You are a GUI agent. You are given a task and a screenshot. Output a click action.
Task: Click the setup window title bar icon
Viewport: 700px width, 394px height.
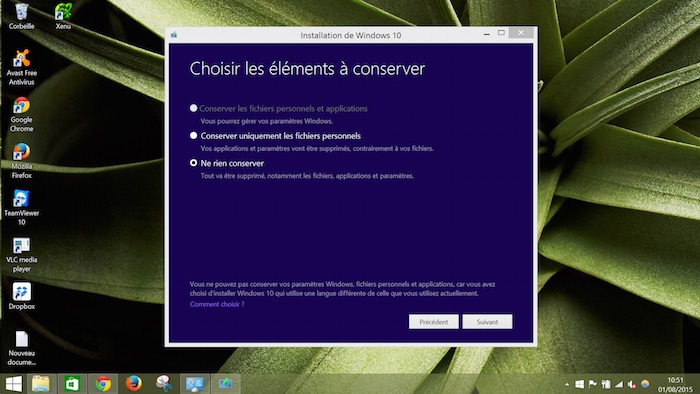[174, 35]
